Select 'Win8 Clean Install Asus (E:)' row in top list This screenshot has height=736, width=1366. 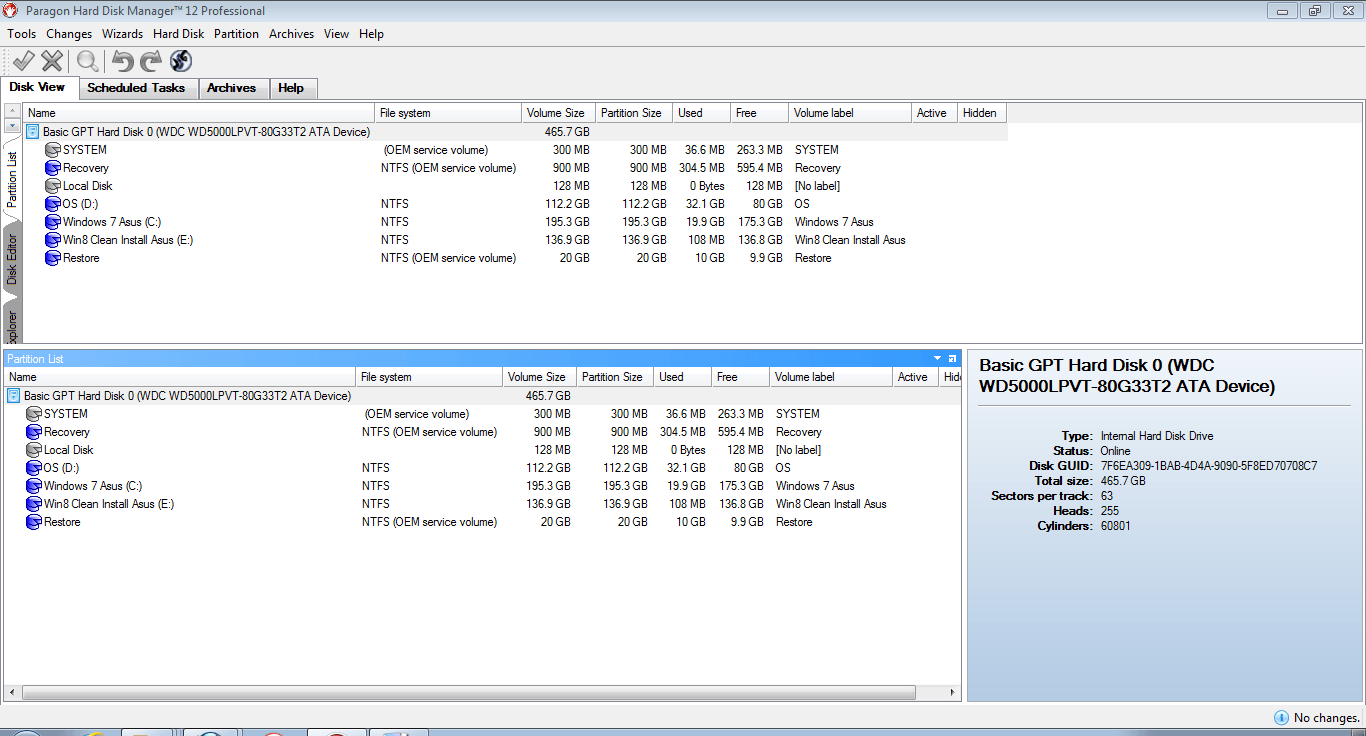pos(514,240)
